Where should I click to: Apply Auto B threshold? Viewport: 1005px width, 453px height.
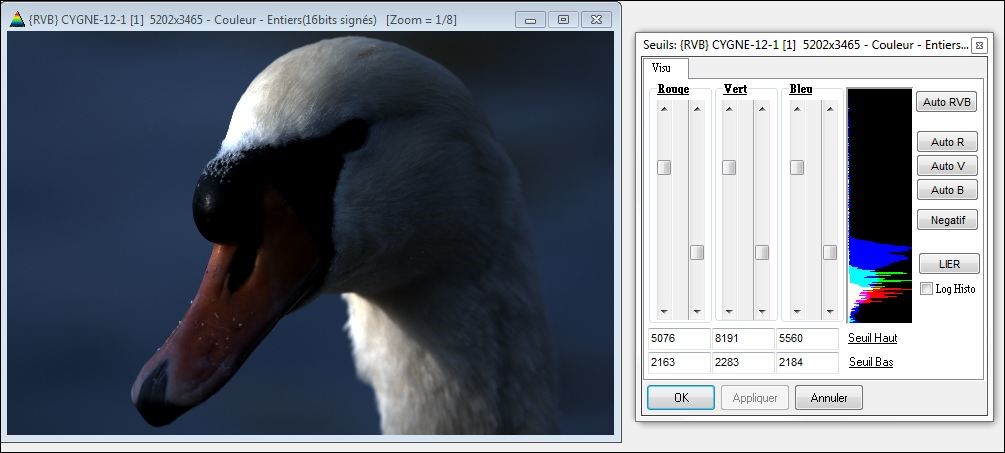click(946, 190)
